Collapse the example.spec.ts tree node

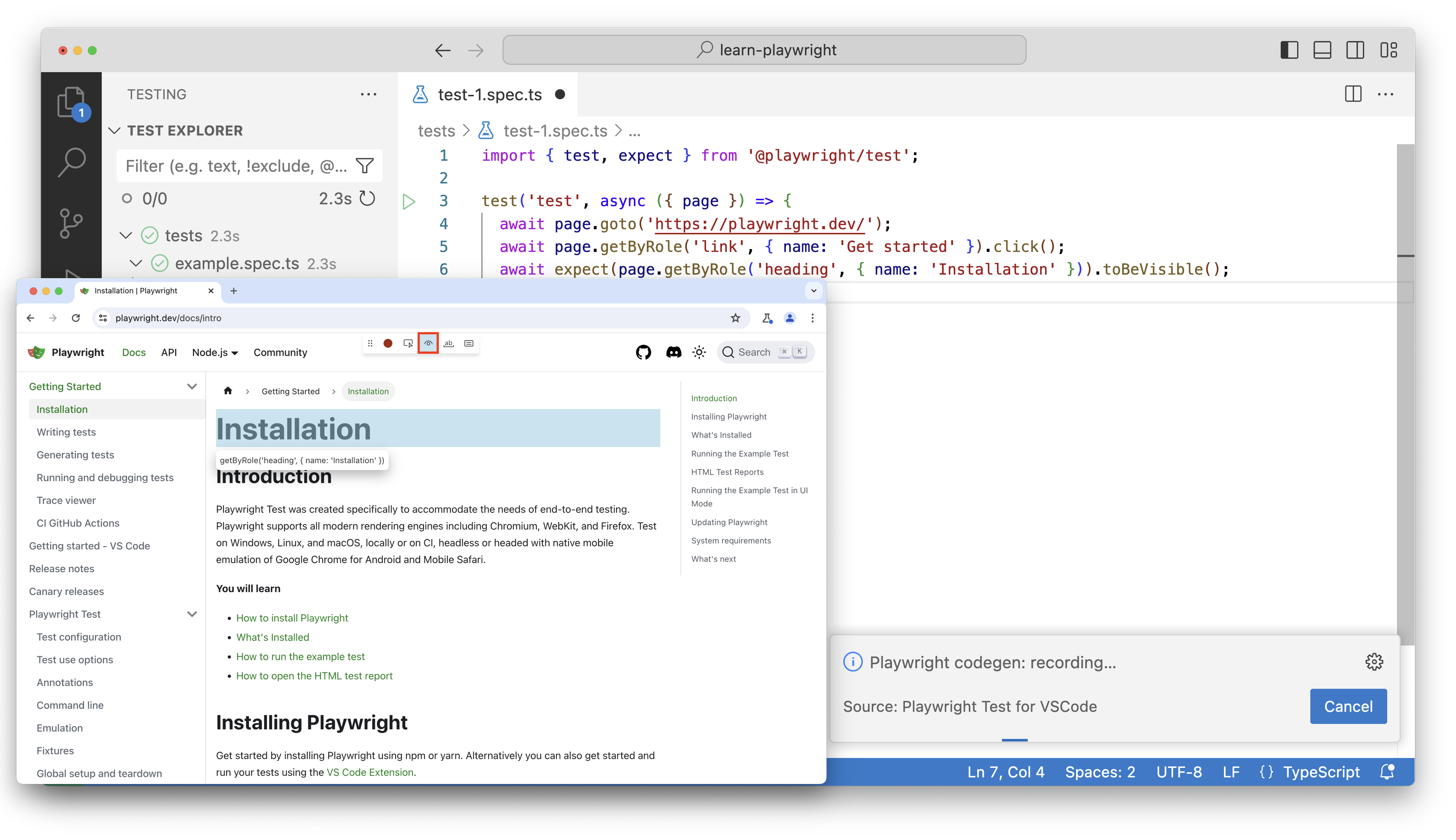pyautogui.click(x=136, y=264)
